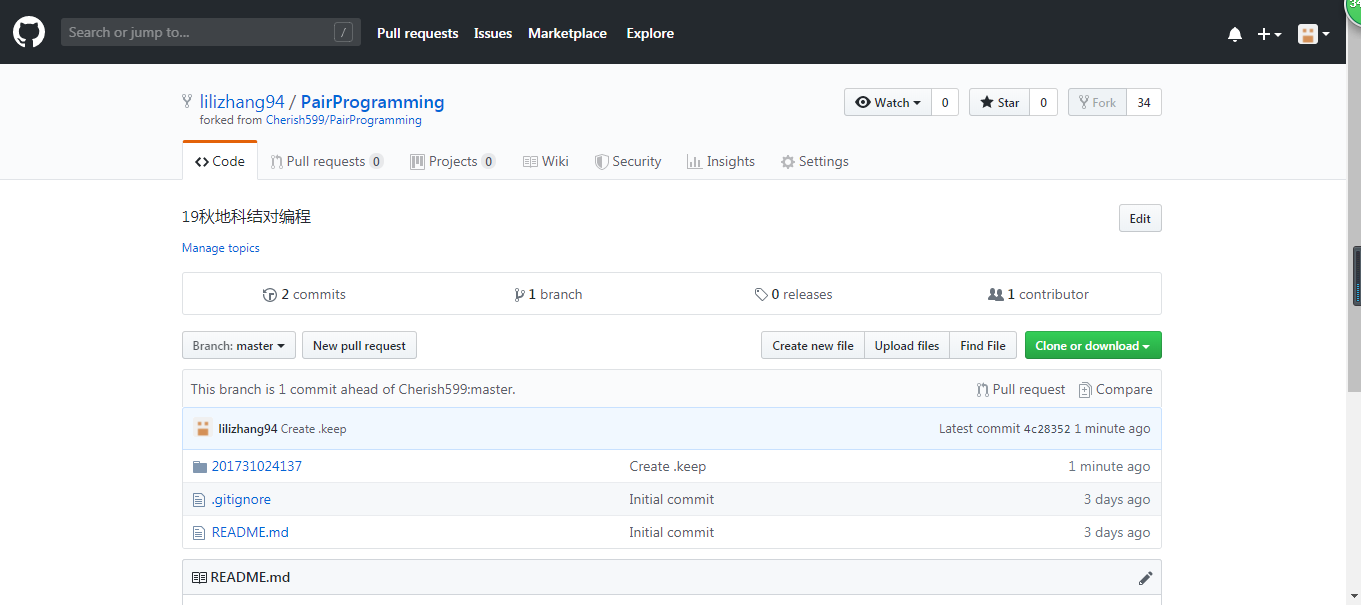Click the Fork button
This screenshot has width=1361, height=605.
[1097, 102]
